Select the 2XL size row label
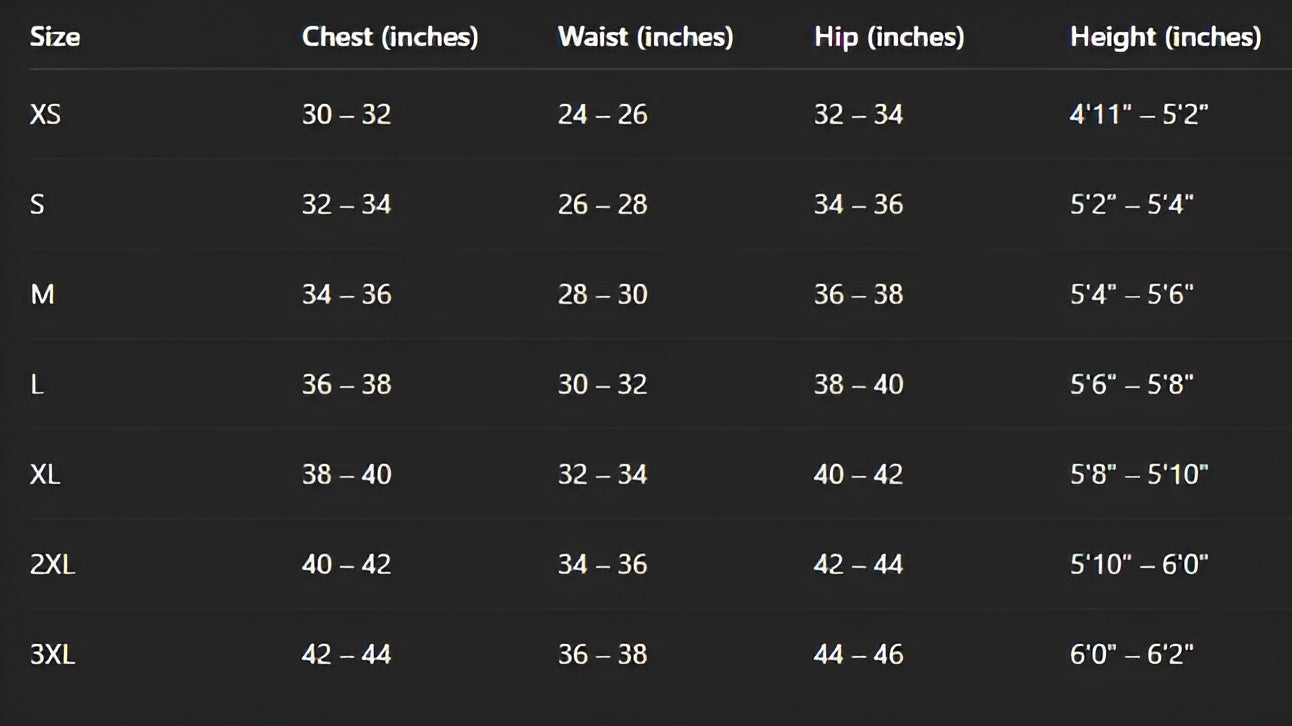The width and height of the screenshot is (1292, 726). (52, 565)
